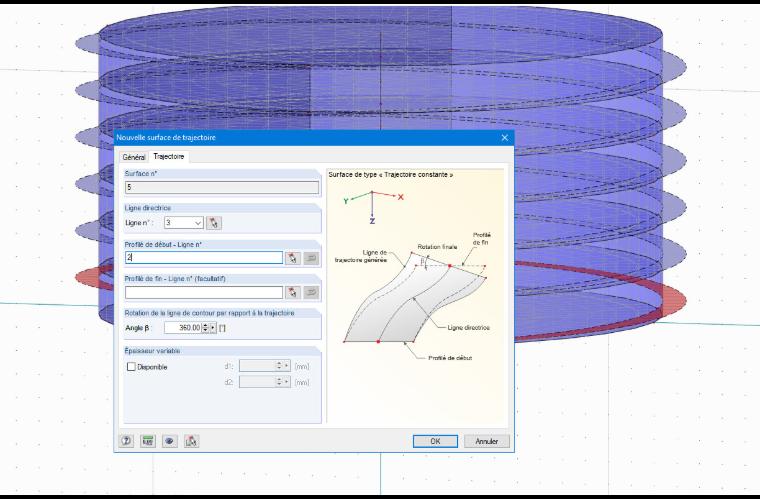The width and height of the screenshot is (760, 499).
Task: Click the Surface n° field
Action: pyautogui.click(x=222, y=187)
